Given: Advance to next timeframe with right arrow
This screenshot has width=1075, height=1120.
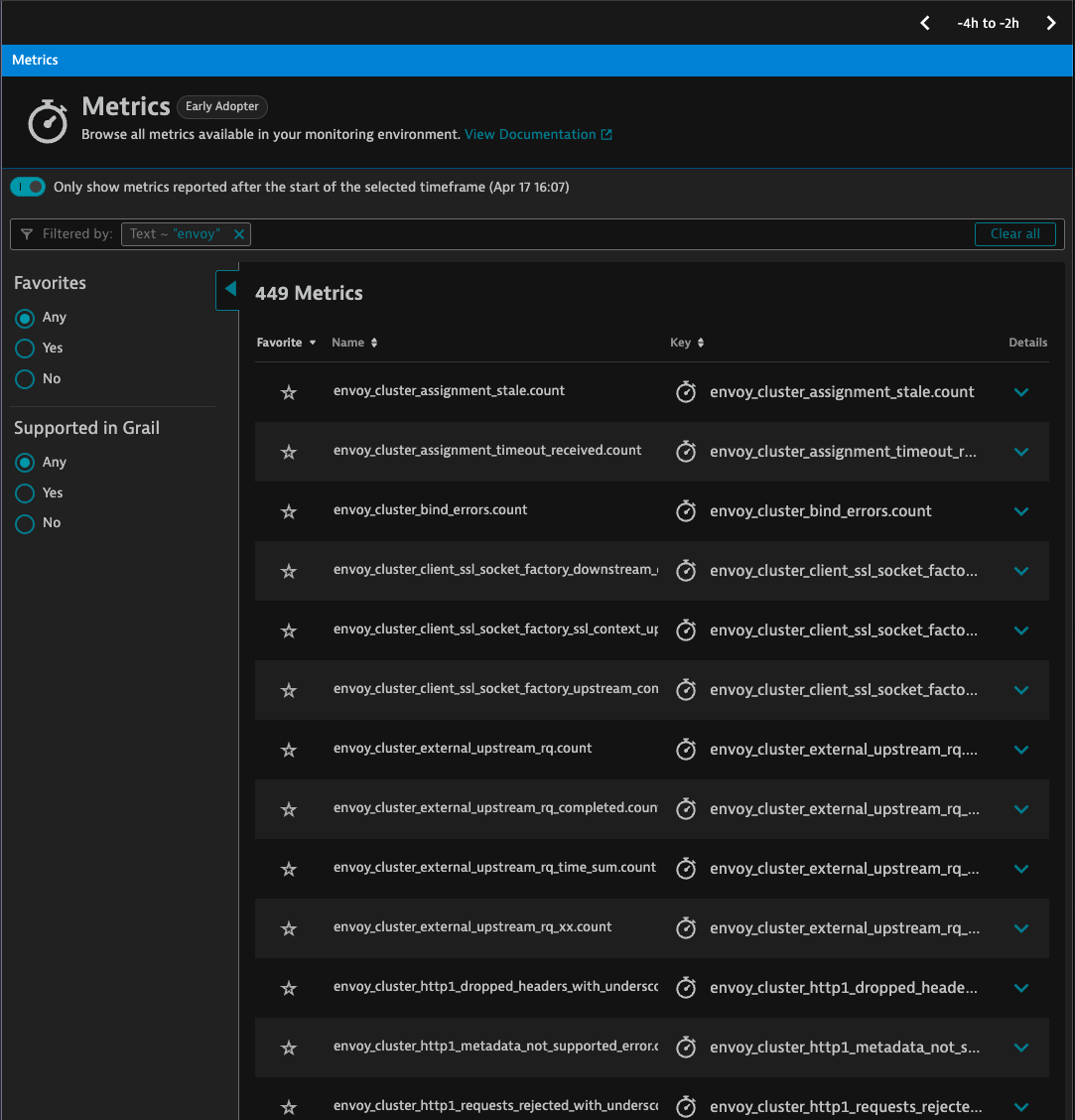Looking at the screenshot, I should (1051, 23).
